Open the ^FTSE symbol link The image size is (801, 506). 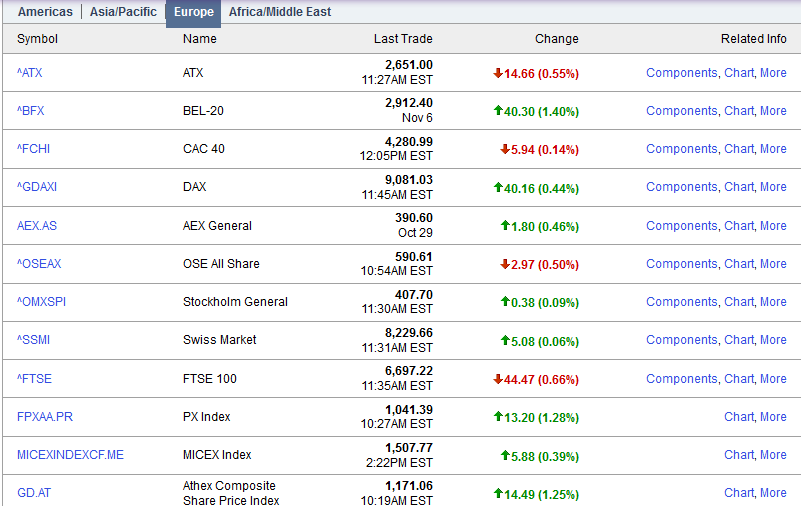coord(34,379)
